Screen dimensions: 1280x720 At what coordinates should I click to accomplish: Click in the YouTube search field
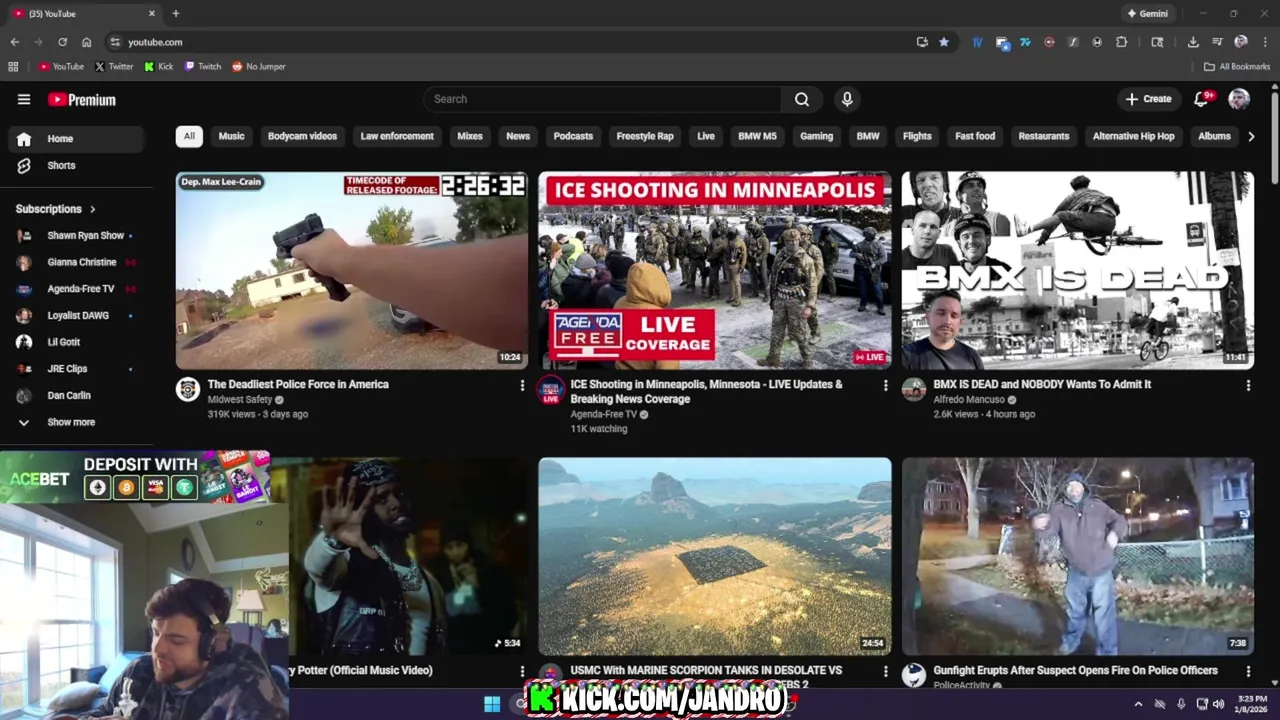coord(603,99)
